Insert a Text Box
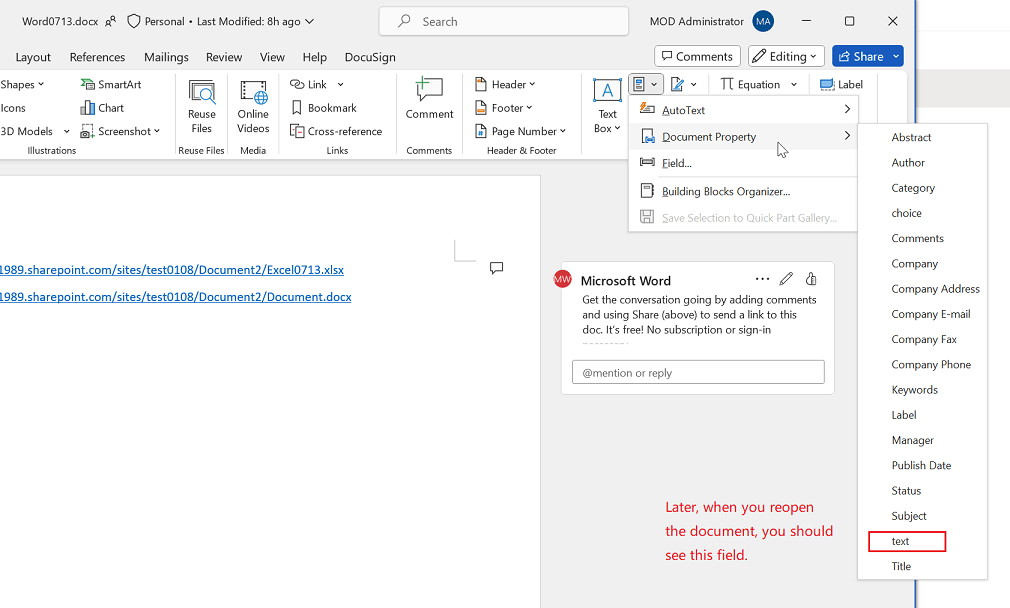 pyautogui.click(x=607, y=106)
